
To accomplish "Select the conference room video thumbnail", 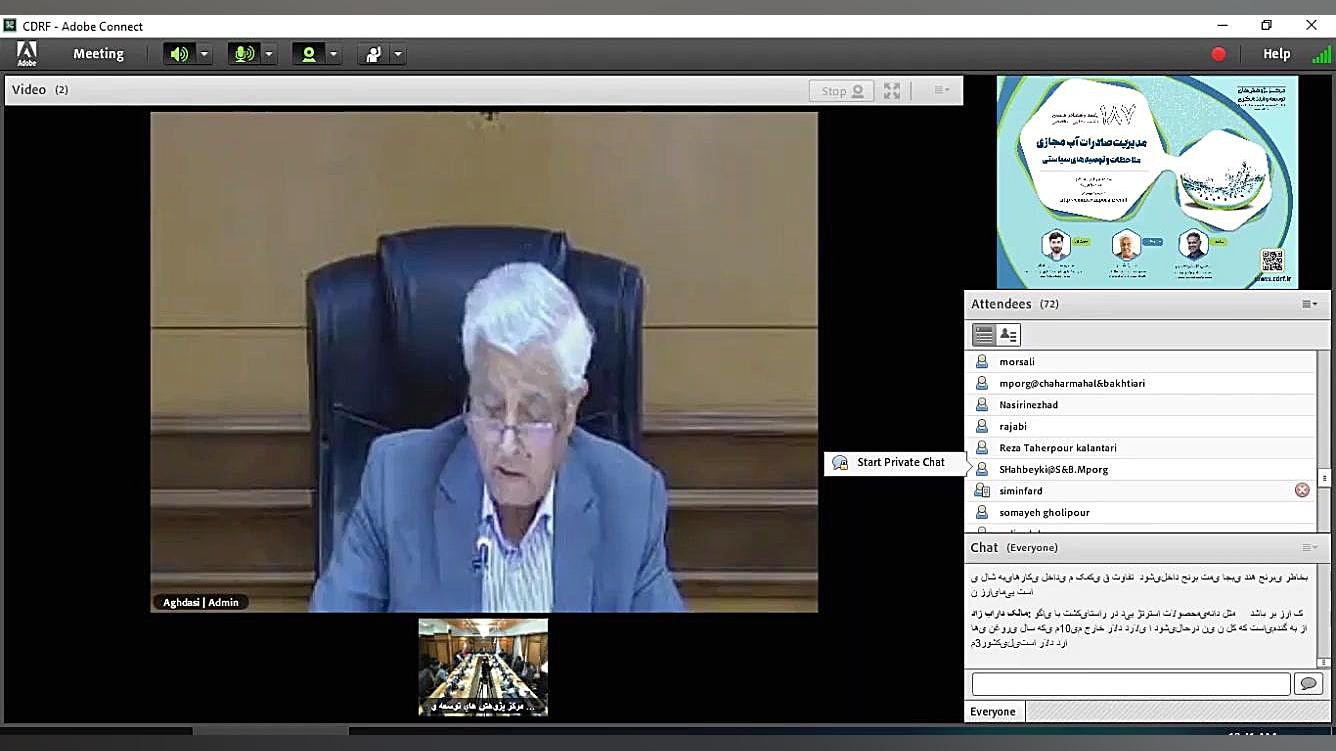I will coord(483,667).
